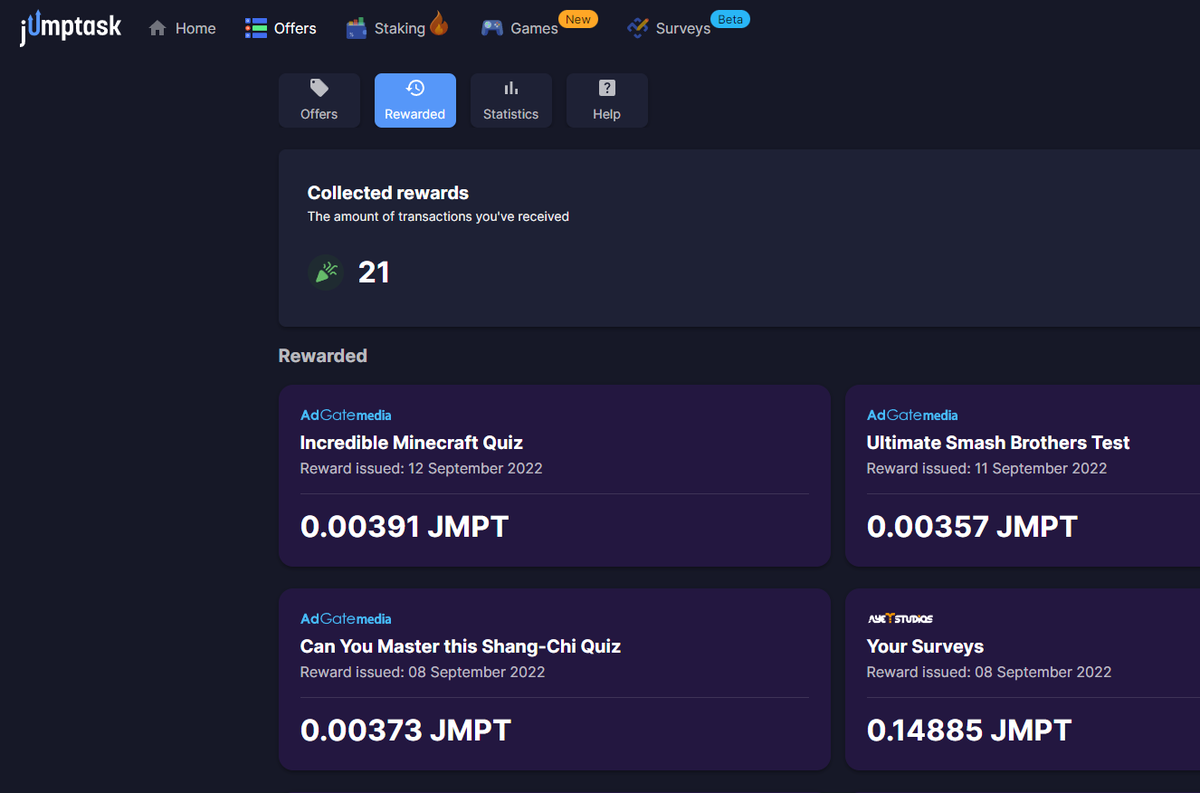The image size is (1200, 793).
Task: Open the Incredible Minecraft Quiz title
Action: [412, 442]
